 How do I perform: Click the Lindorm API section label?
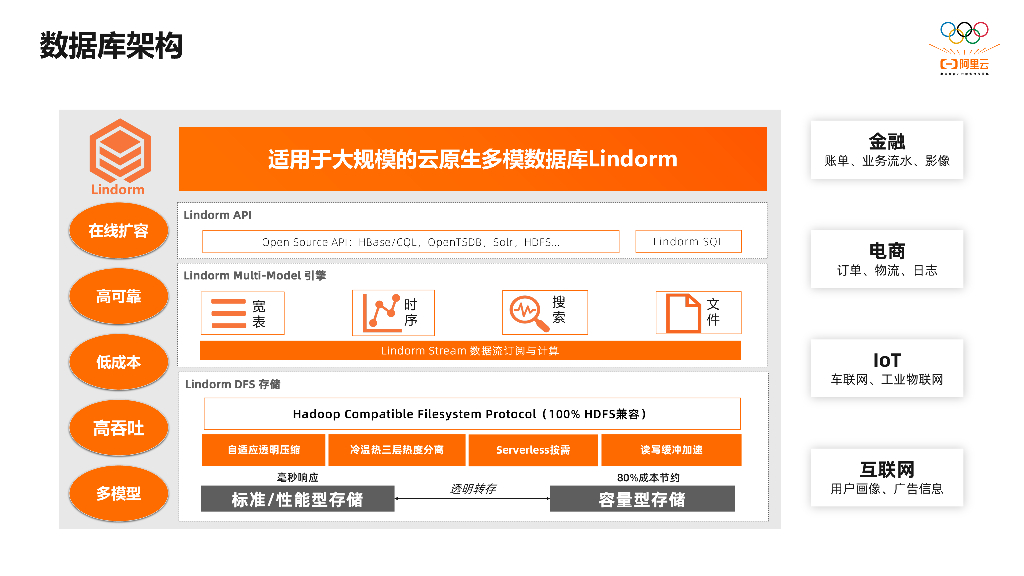217,215
